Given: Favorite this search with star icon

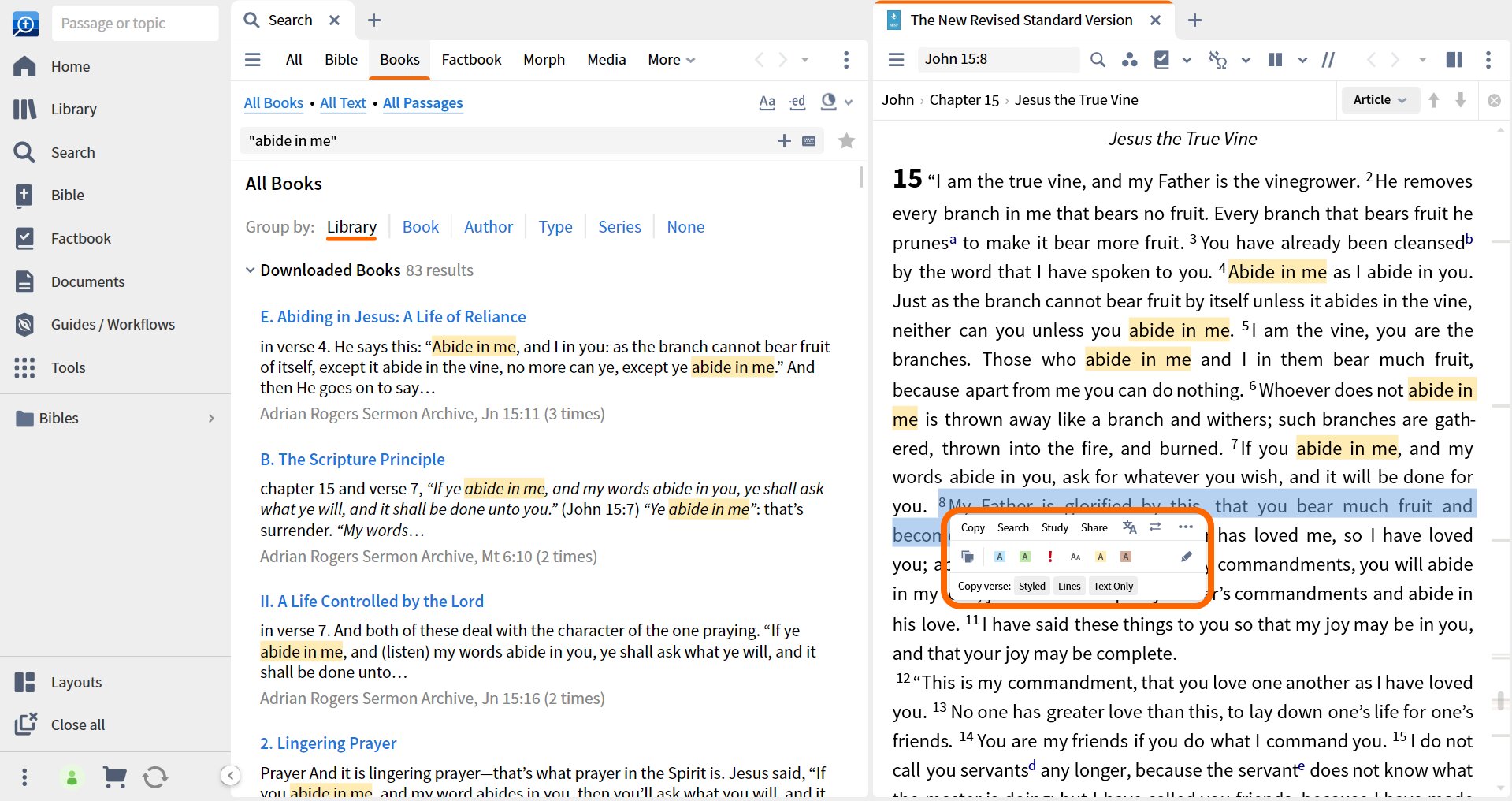Looking at the screenshot, I should pos(847,140).
